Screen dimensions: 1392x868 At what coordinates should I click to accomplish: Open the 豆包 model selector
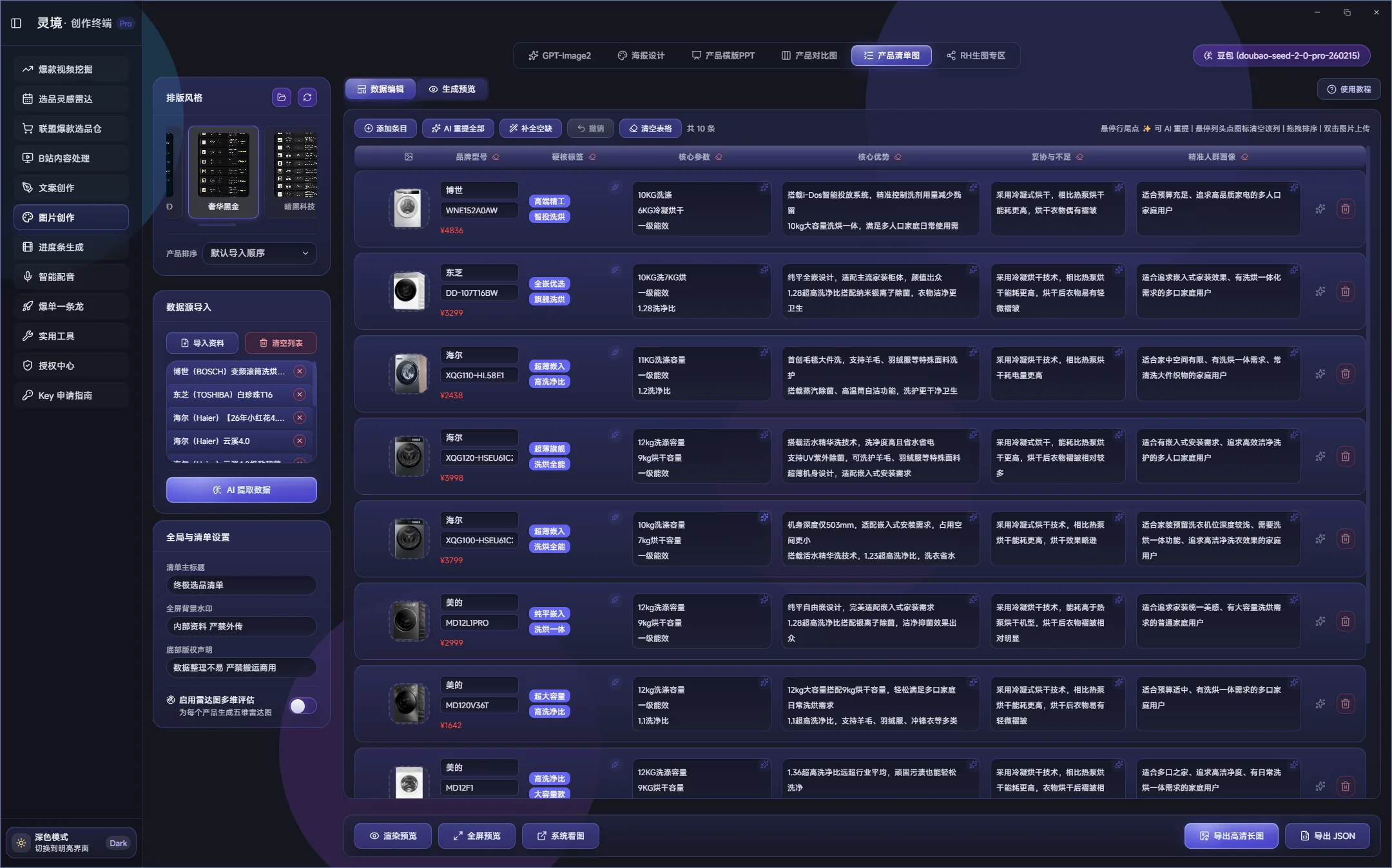(x=1281, y=55)
